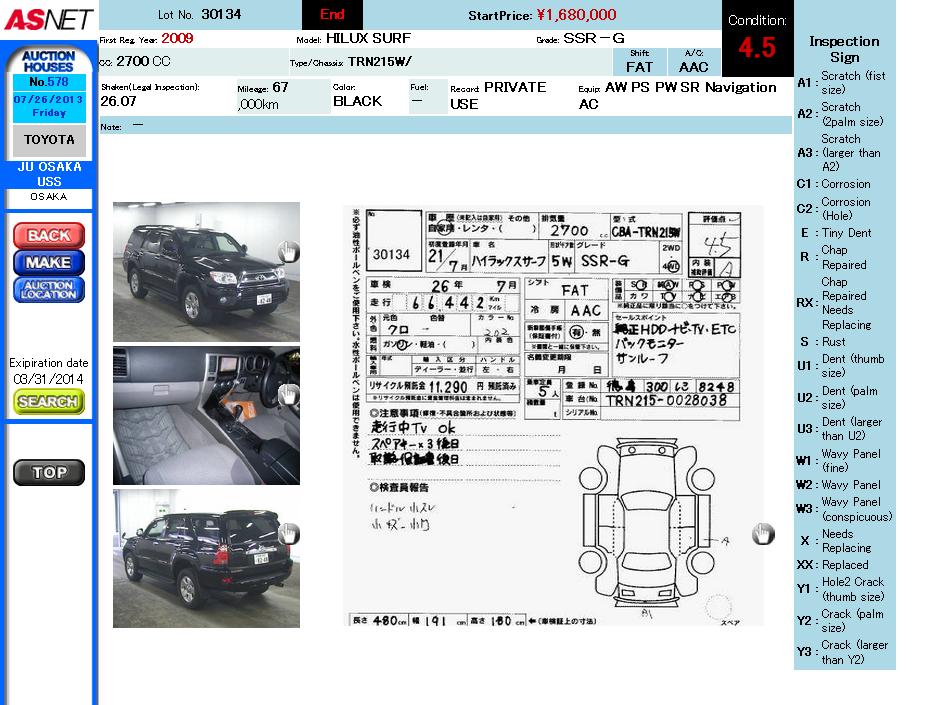Select the JU OSAKA USS header
Image resolution: width=926 pixels, height=705 pixels.
click(x=48, y=174)
